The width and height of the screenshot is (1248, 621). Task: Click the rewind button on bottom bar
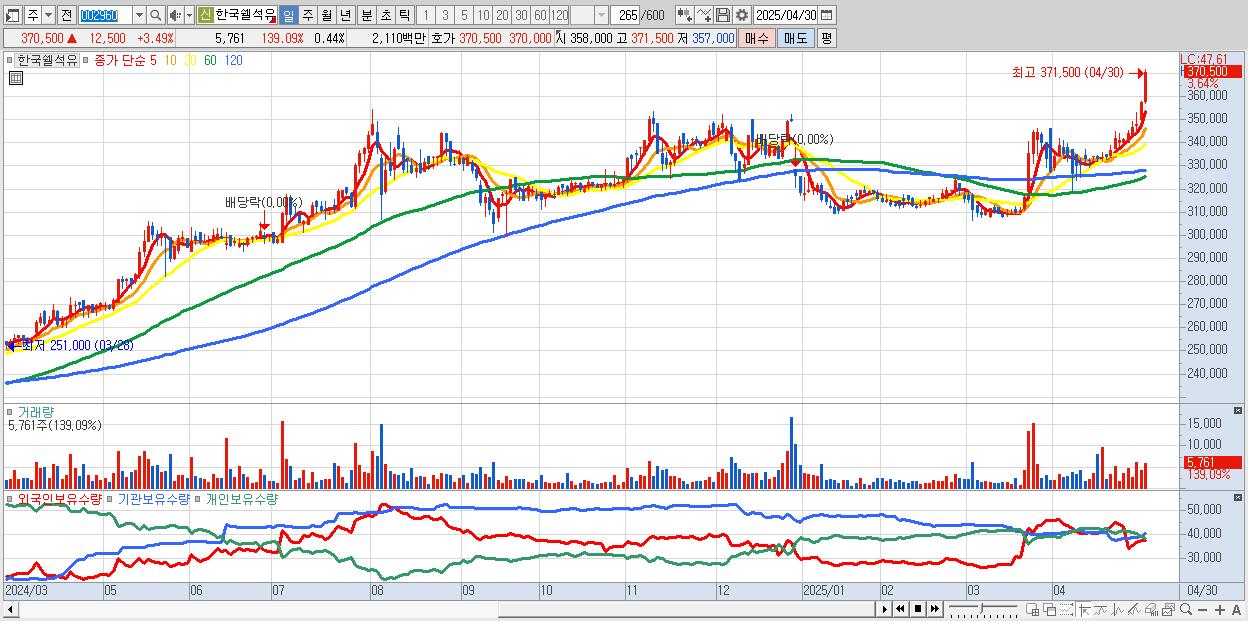click(900, 609)
